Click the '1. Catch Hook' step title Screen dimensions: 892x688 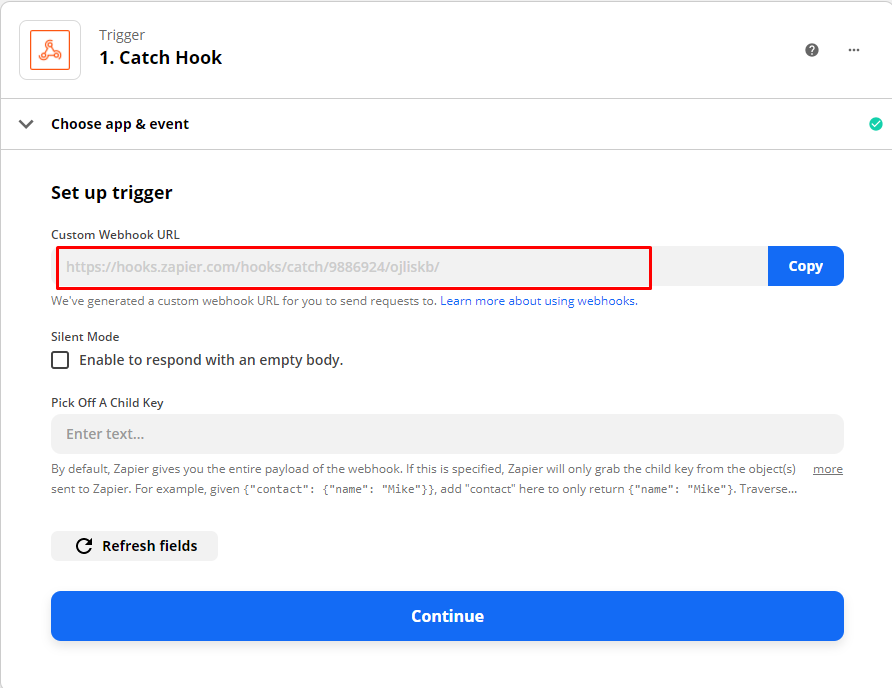[x=160, y=58]
